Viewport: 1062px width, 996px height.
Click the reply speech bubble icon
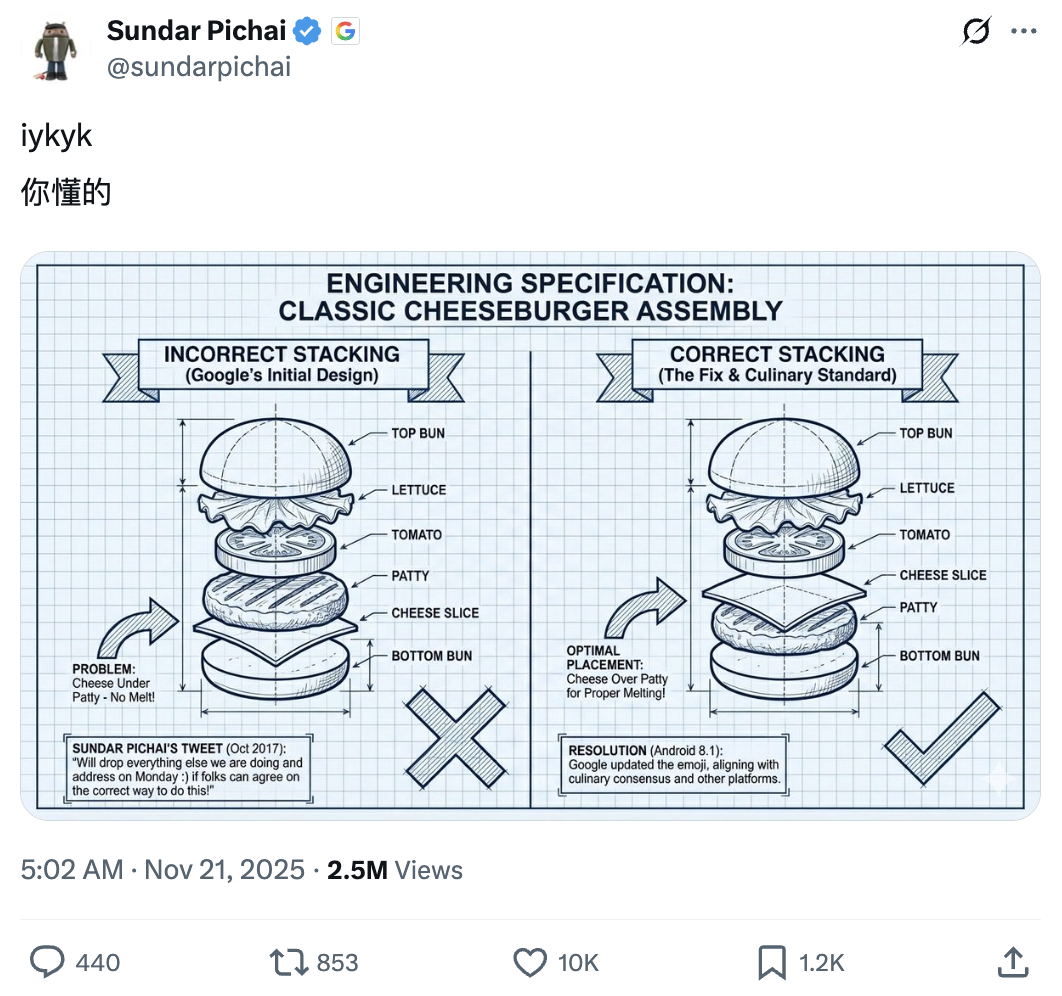click(x=47, y=962)
